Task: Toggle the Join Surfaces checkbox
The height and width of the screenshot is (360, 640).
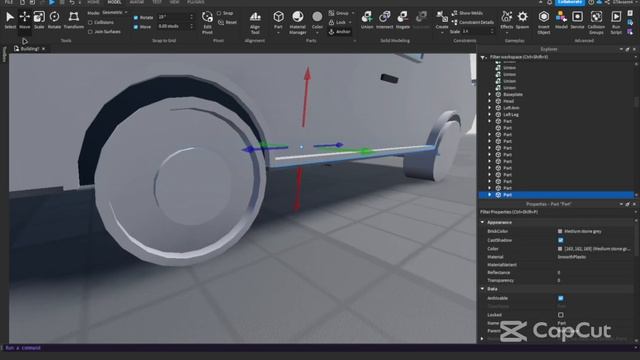Action: [x=90, y=31]
